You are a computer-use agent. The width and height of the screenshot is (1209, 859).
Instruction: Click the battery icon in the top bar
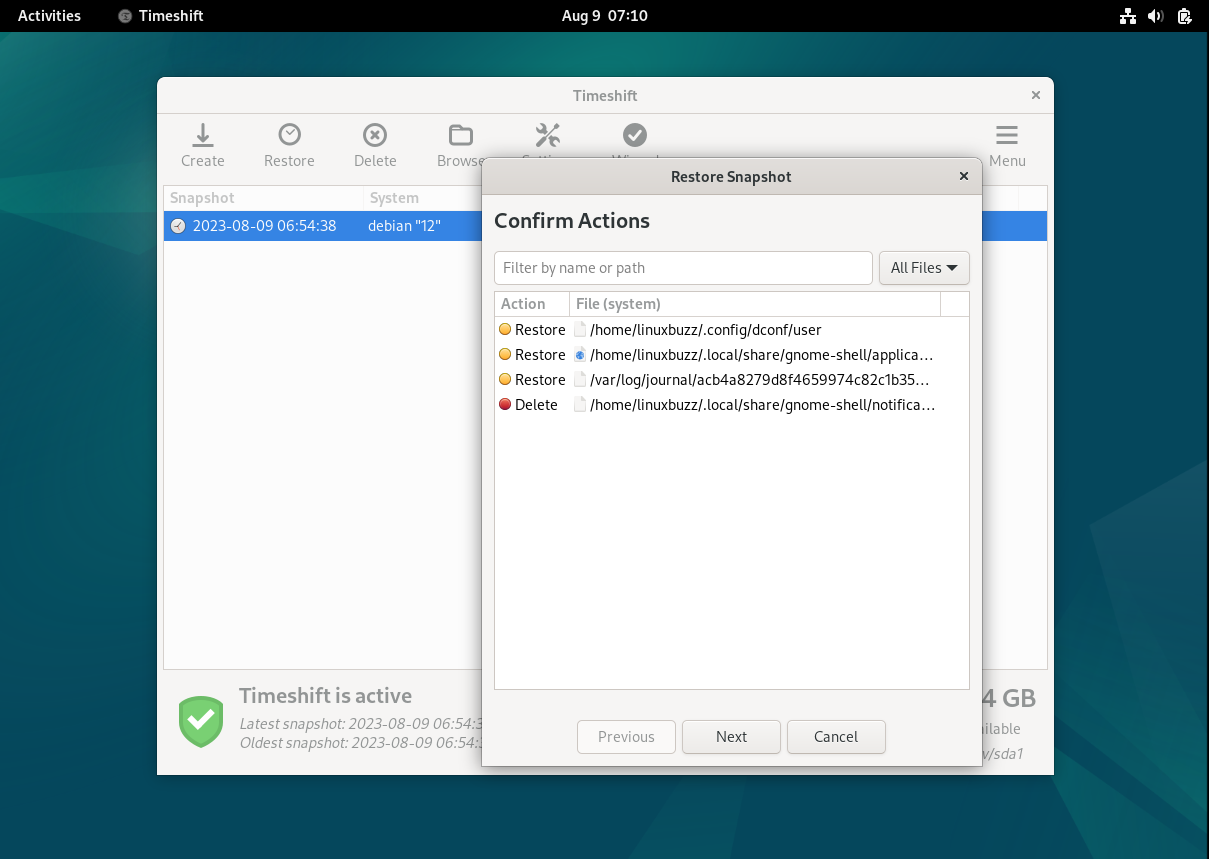point(1184,16)
